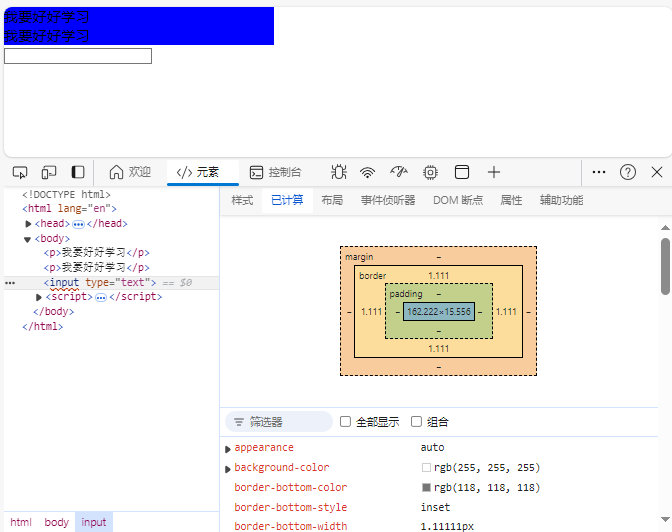Open the Memory chip tool
This screenshot has width=672, height=532.
[430, 172]
